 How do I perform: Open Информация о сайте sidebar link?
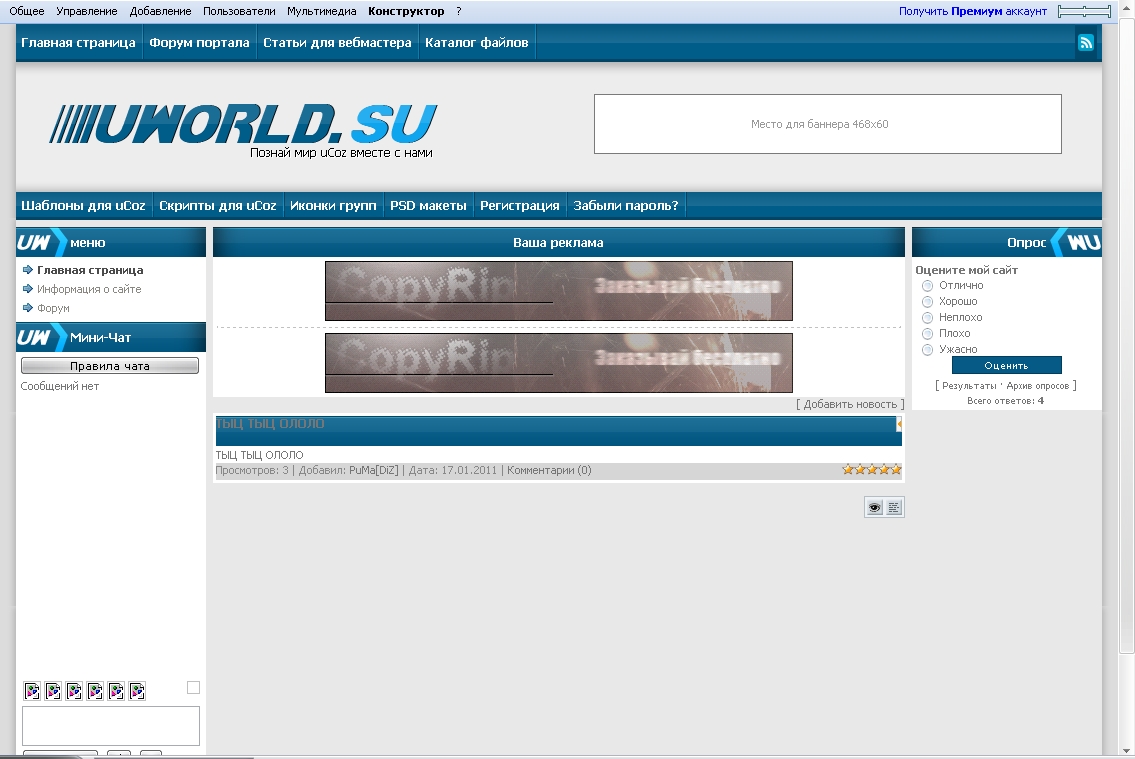(x=89, y=289)
